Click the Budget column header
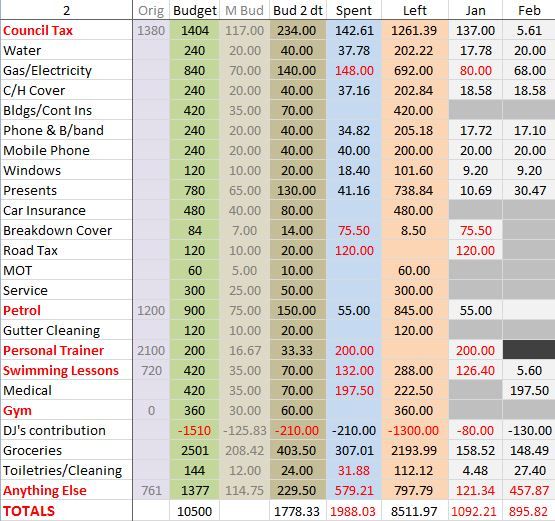 pos(195,11)
